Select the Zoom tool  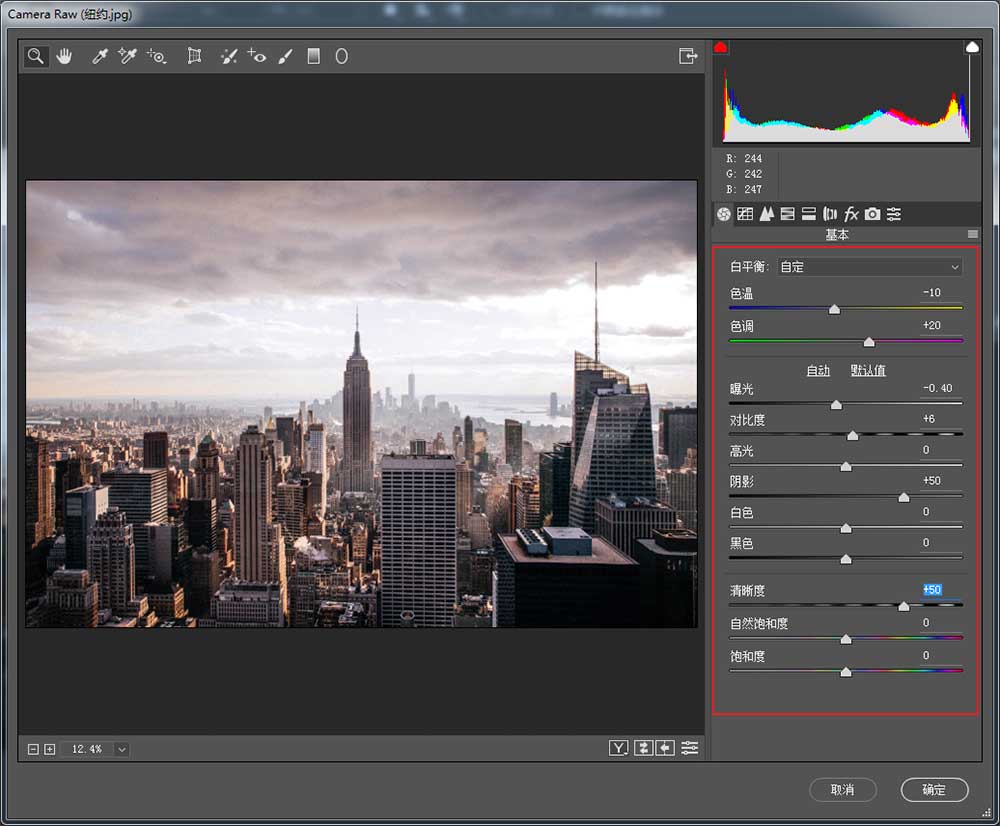click(x=36, y=56)
